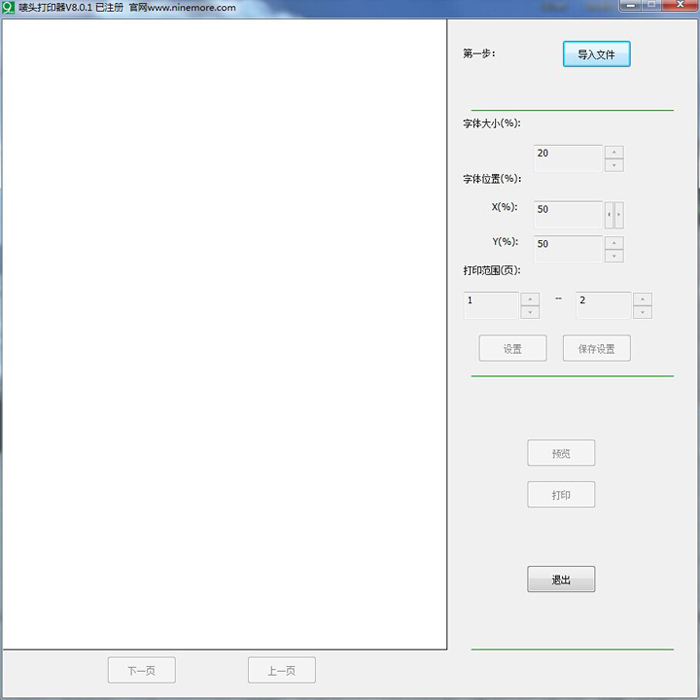This screenshot has width=700, height=700.
Task: Click the 设置 settings button
Action: click(512, 348)
